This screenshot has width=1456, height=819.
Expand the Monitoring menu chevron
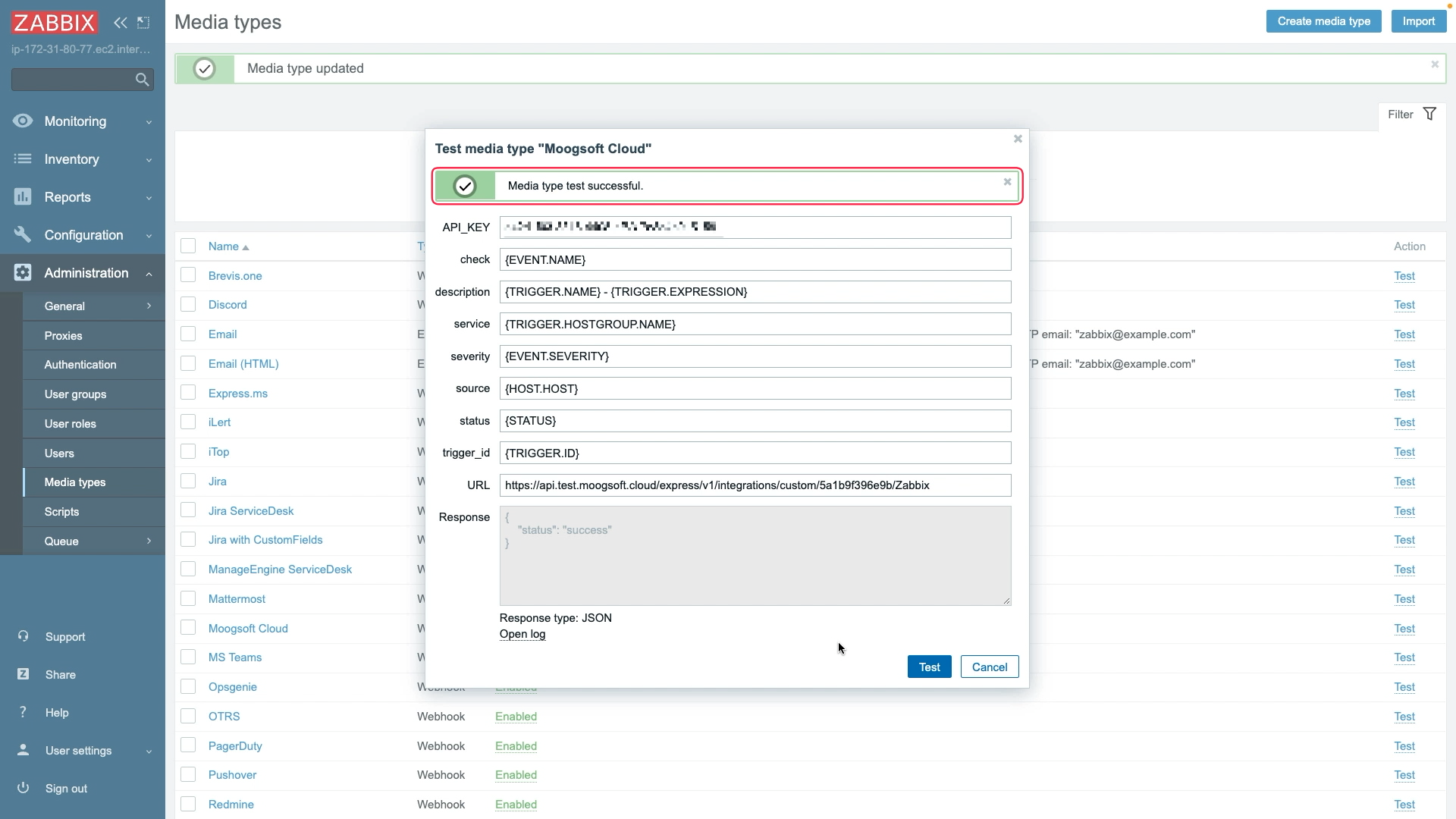click(x=149, y=122)
